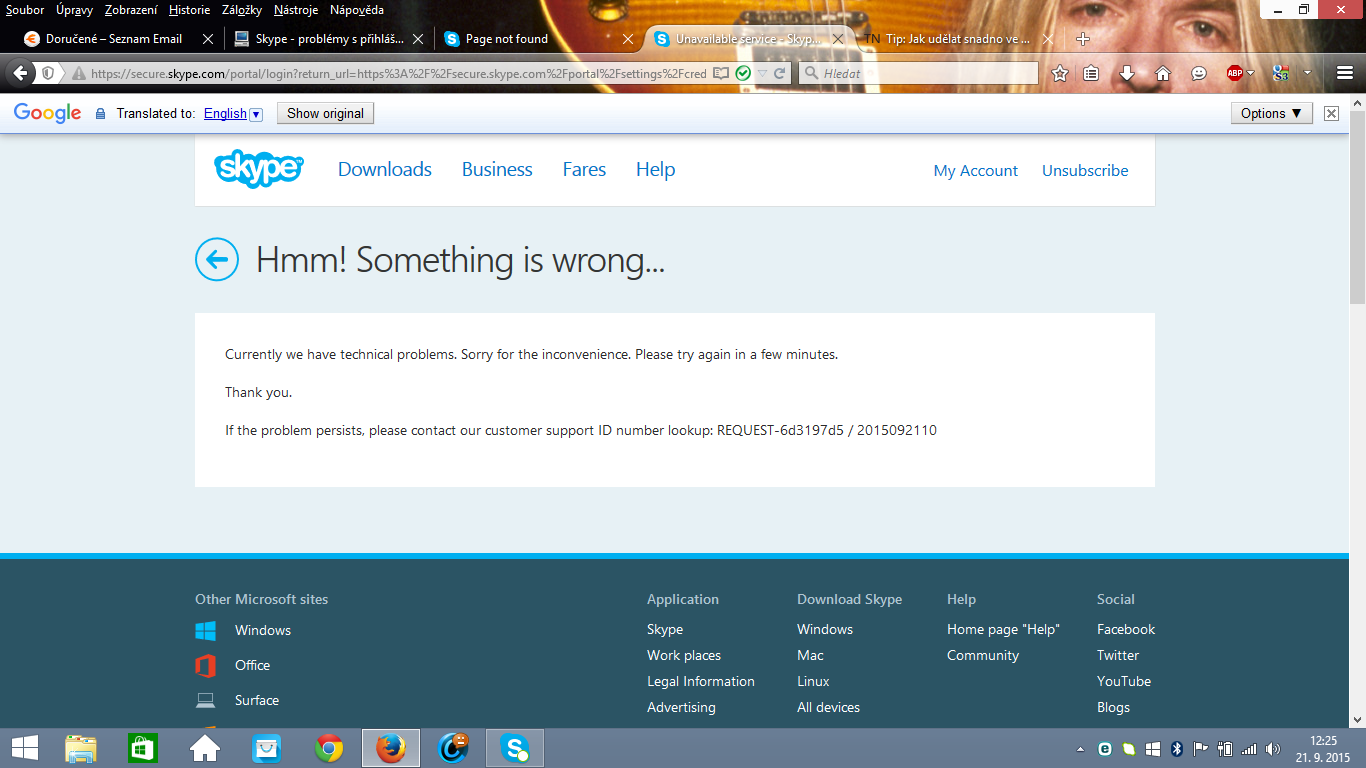
Task: Open the Firefox downloads arrow
Action: click(1127, 73)
